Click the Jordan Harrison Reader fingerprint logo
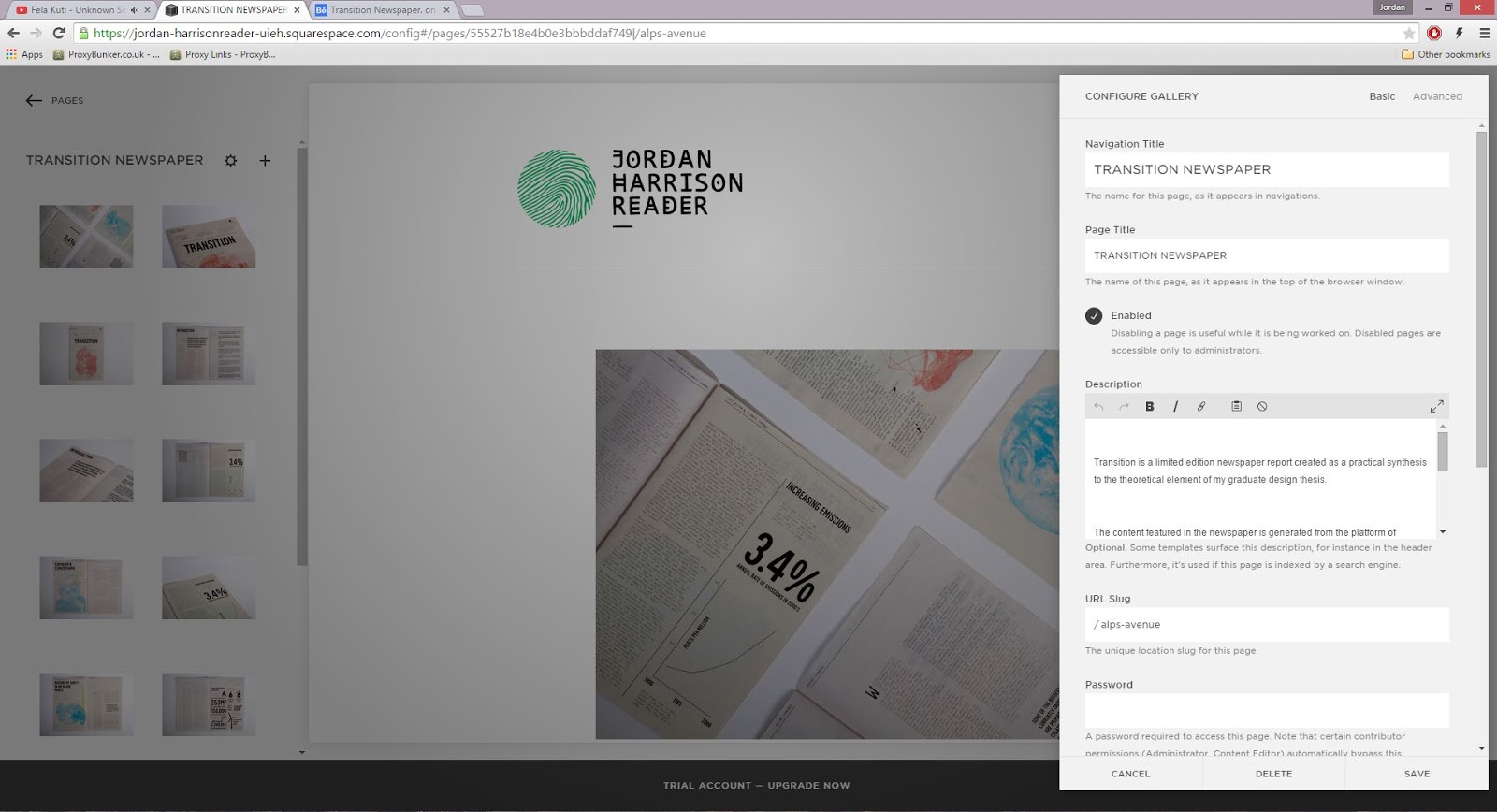 (557, 188)
